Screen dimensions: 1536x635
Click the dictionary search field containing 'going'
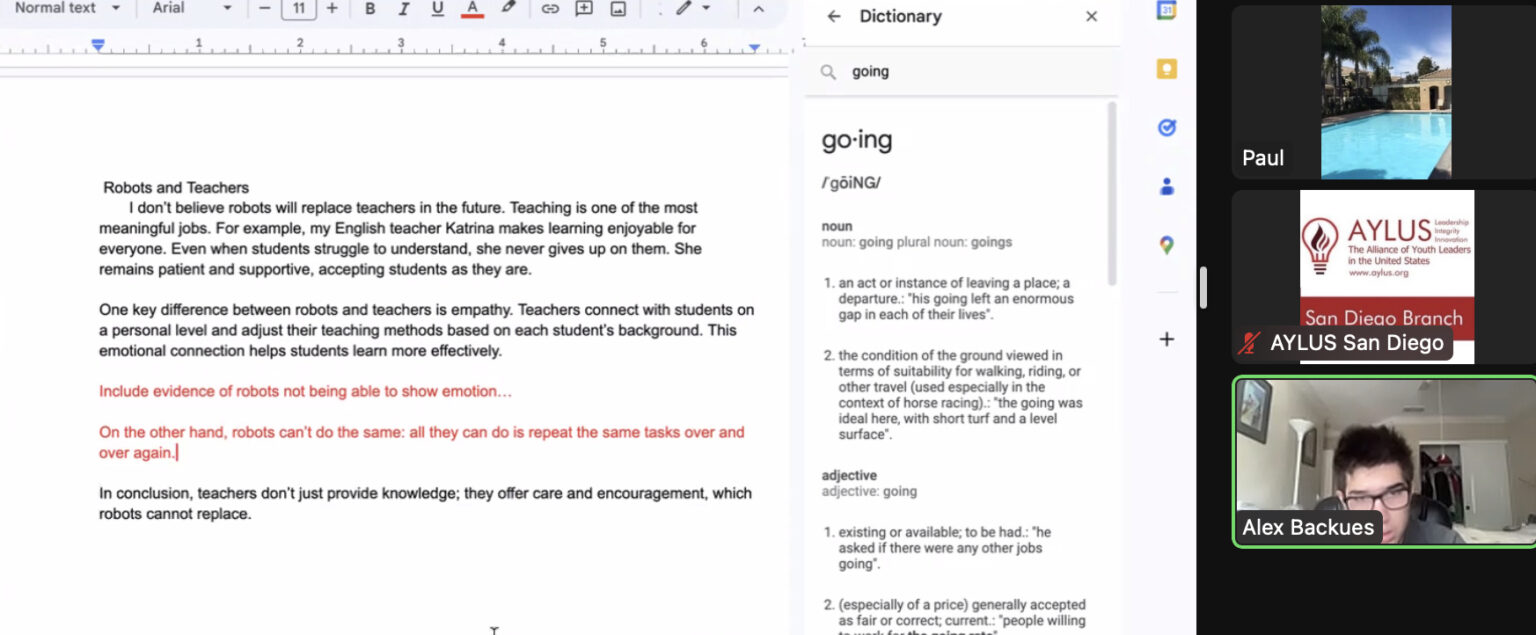961,72
